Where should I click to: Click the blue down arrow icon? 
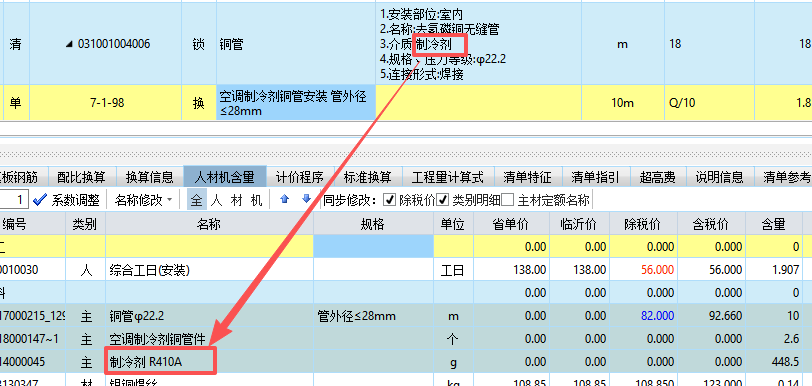click(307, 199)
